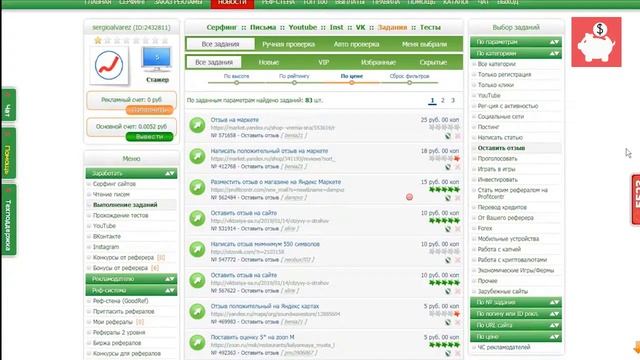This screenshot has height=360, width=640.
Task: Open the 'Помощь' side tab
Action: 9,153
